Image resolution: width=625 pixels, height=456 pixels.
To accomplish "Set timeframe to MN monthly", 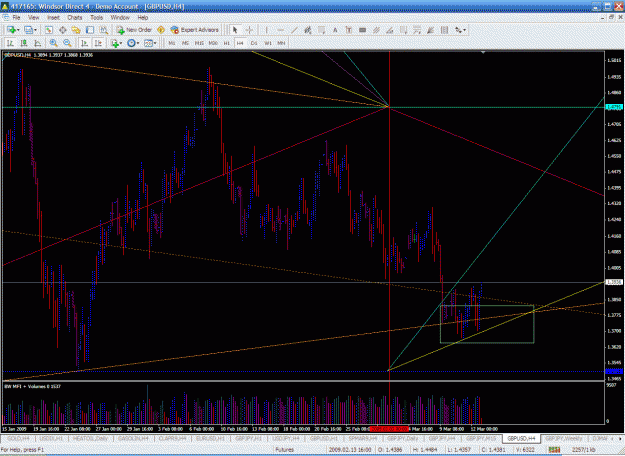I will pyautogui.click(x=281, y=43).
